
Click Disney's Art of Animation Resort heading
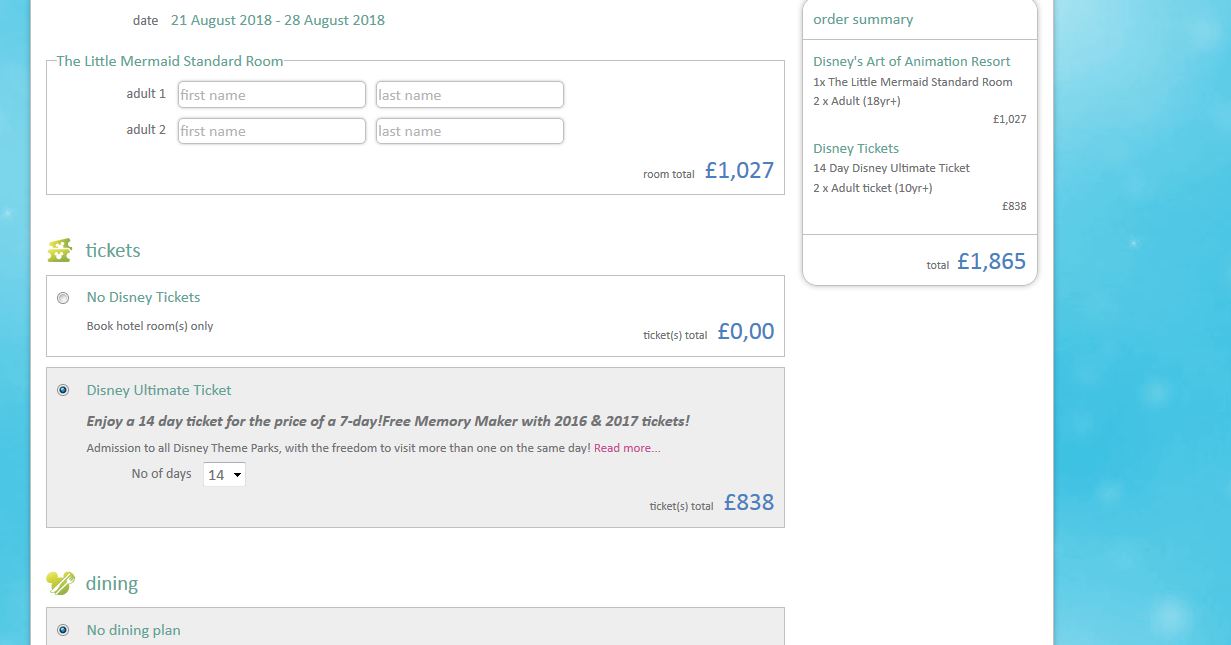tap(911, 61)
